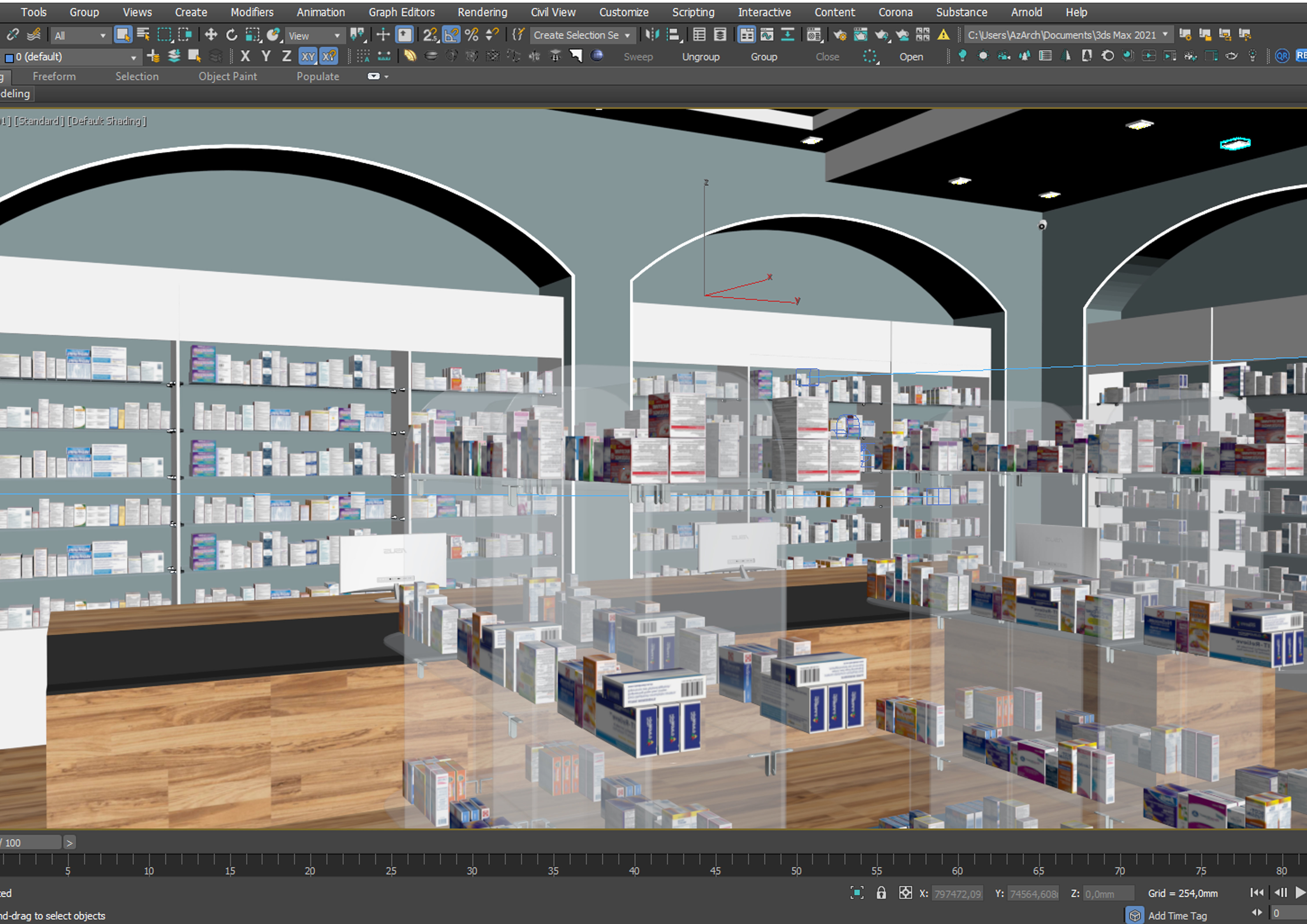Open the Curve Editor icon
This screenshot has height=924, width=1307.
767,35
